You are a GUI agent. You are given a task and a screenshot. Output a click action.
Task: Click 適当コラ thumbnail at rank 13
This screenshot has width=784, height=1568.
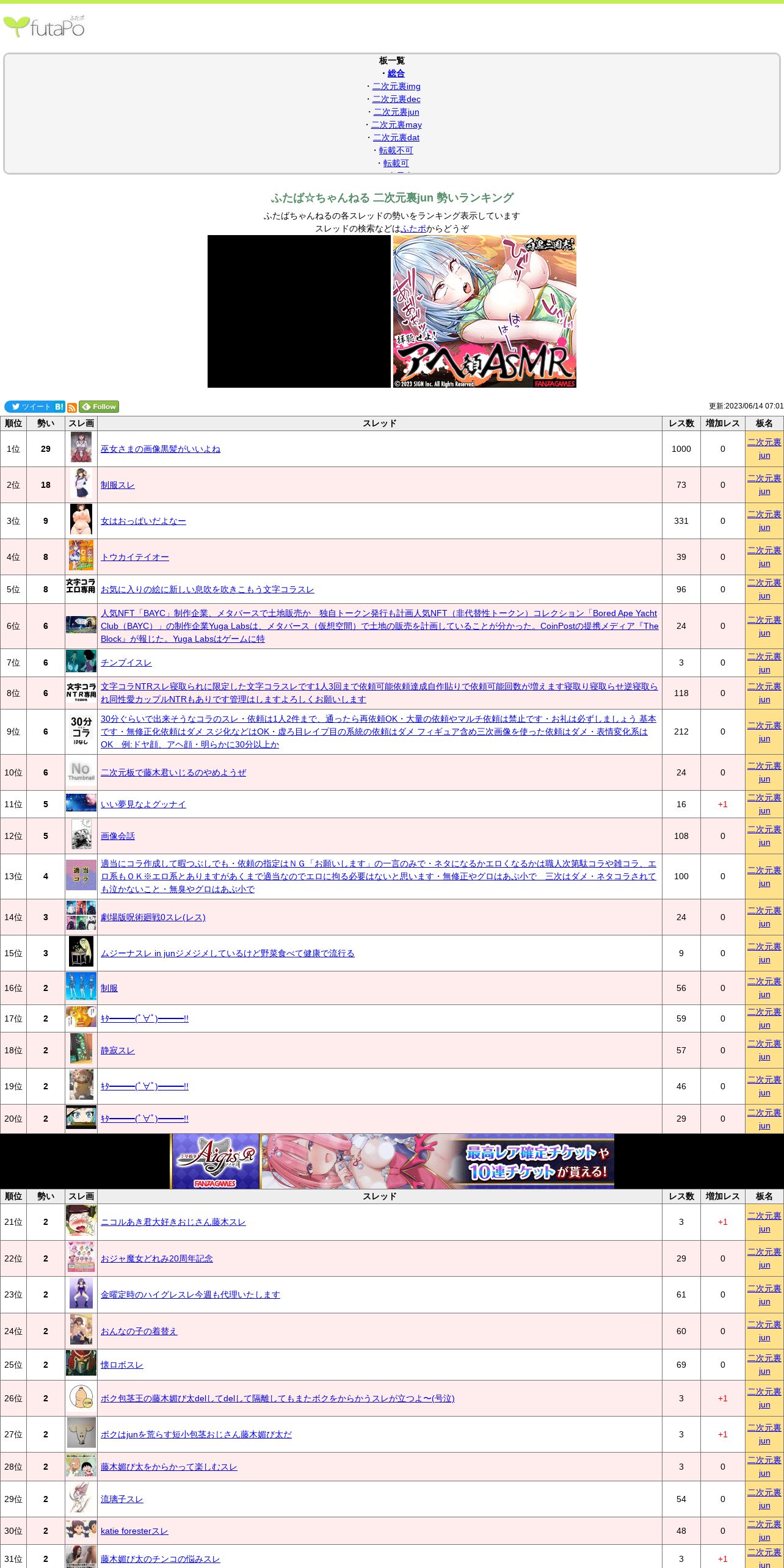(x=81, y=875)
